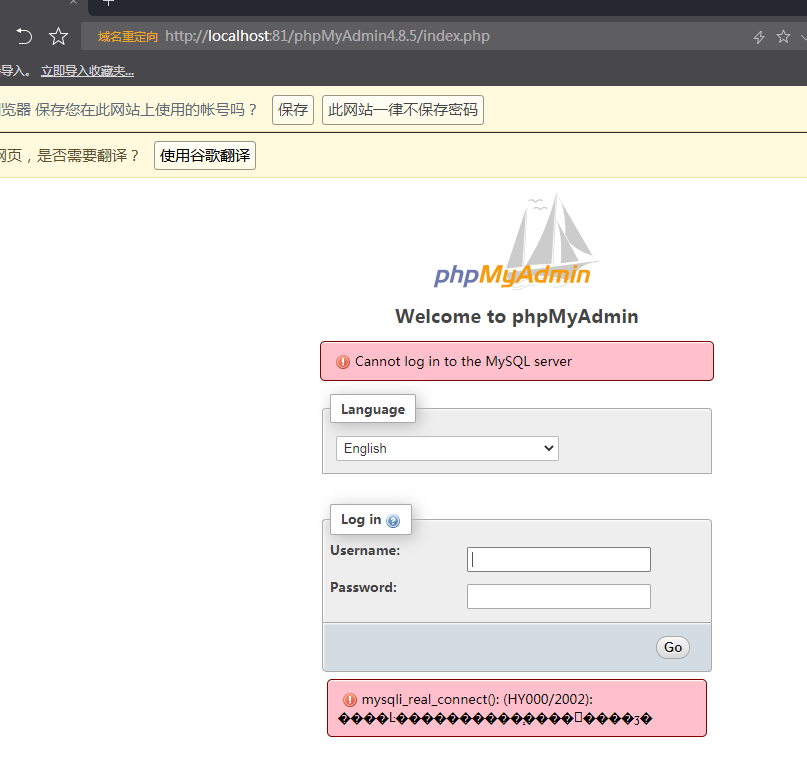Viewport: 807px width, 770px height.
Task: Click the "Welcome to phpMyAdmin" heading
Action: [x=517, y=317]
